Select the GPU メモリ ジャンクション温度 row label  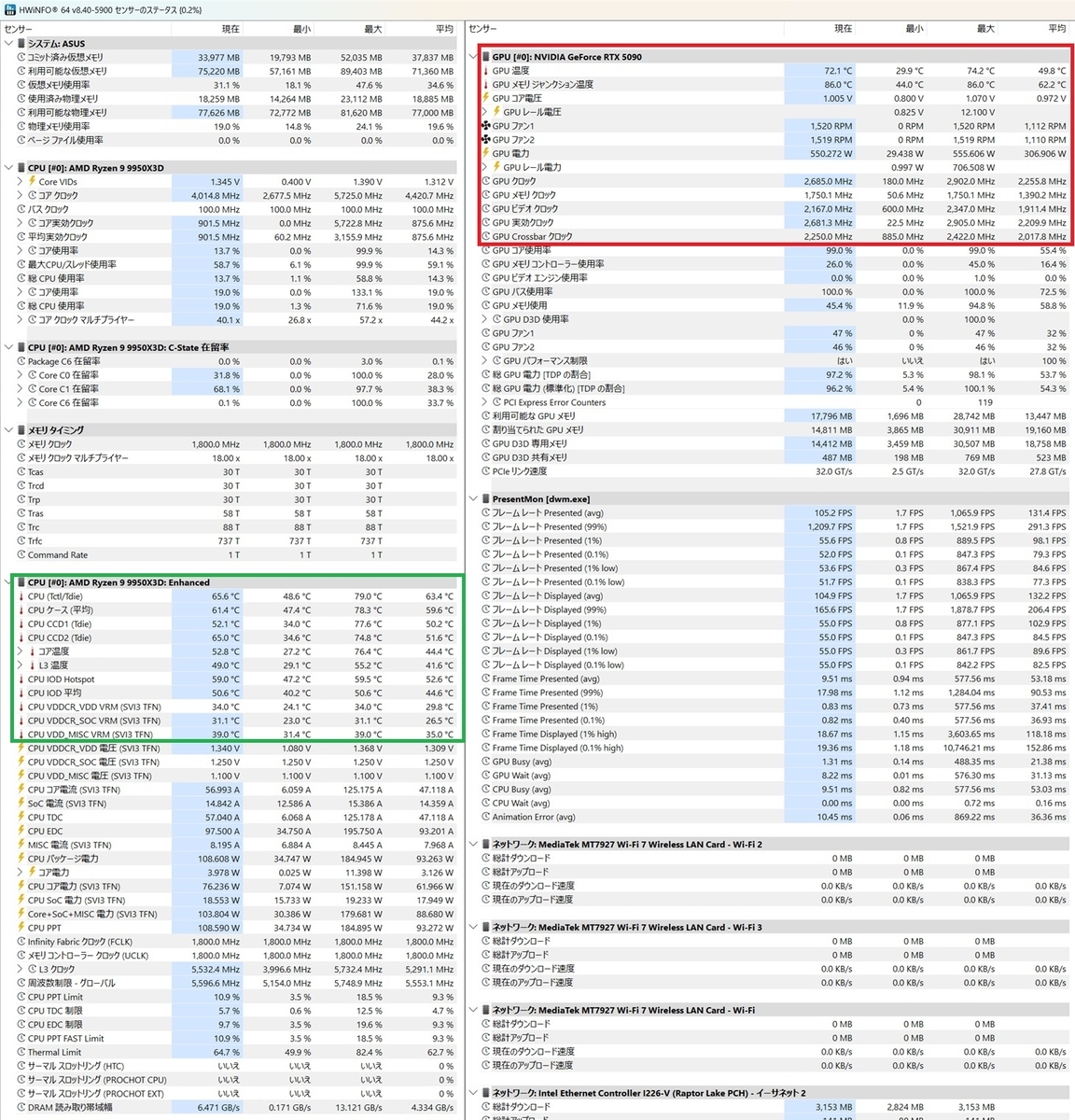click(x=543, y=85)
